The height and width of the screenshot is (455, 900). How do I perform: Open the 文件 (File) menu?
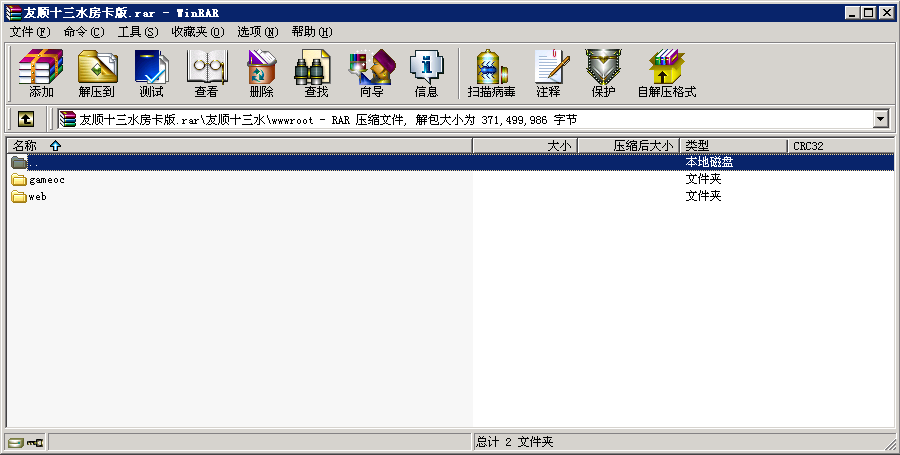pos(29,32)
